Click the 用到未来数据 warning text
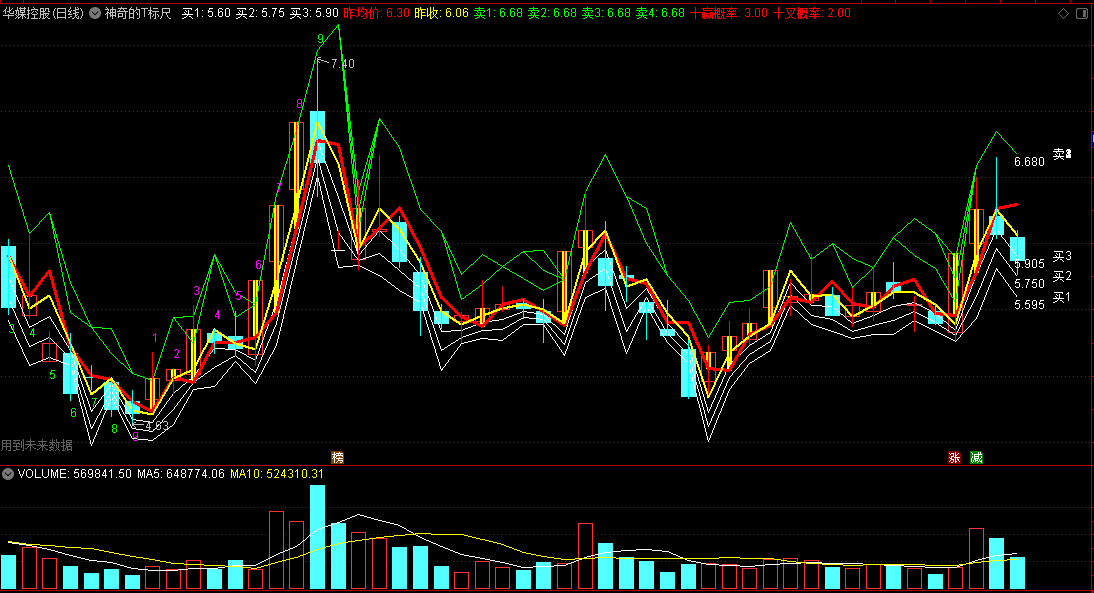Screen dimensions: 1094x593 [37, 445]
